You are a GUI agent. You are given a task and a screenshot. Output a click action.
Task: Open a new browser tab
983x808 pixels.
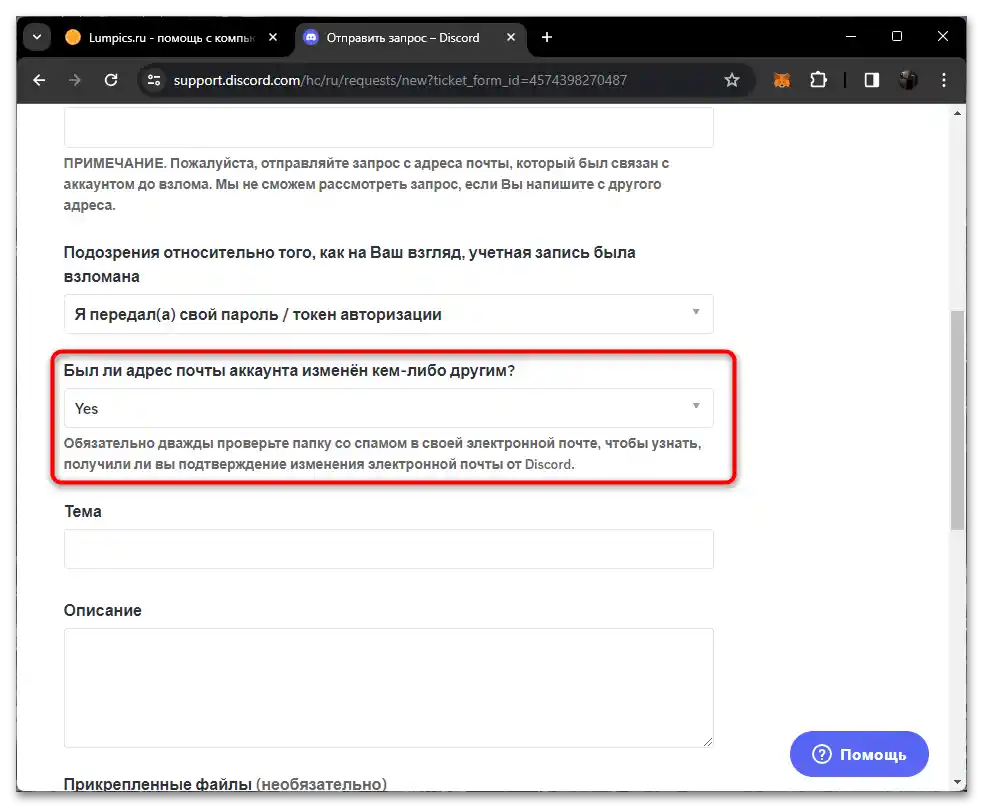[547, 38]
